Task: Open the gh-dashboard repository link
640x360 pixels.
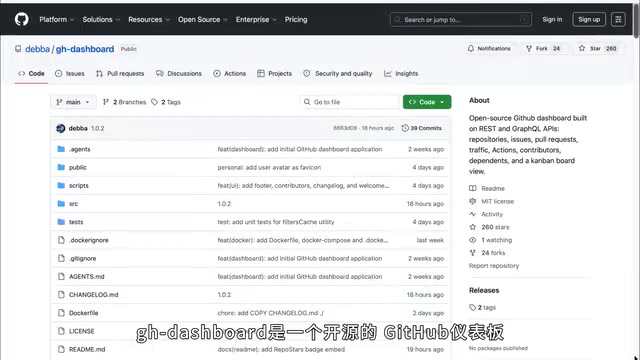Action: pyautogui.click(x=85, y=49)
